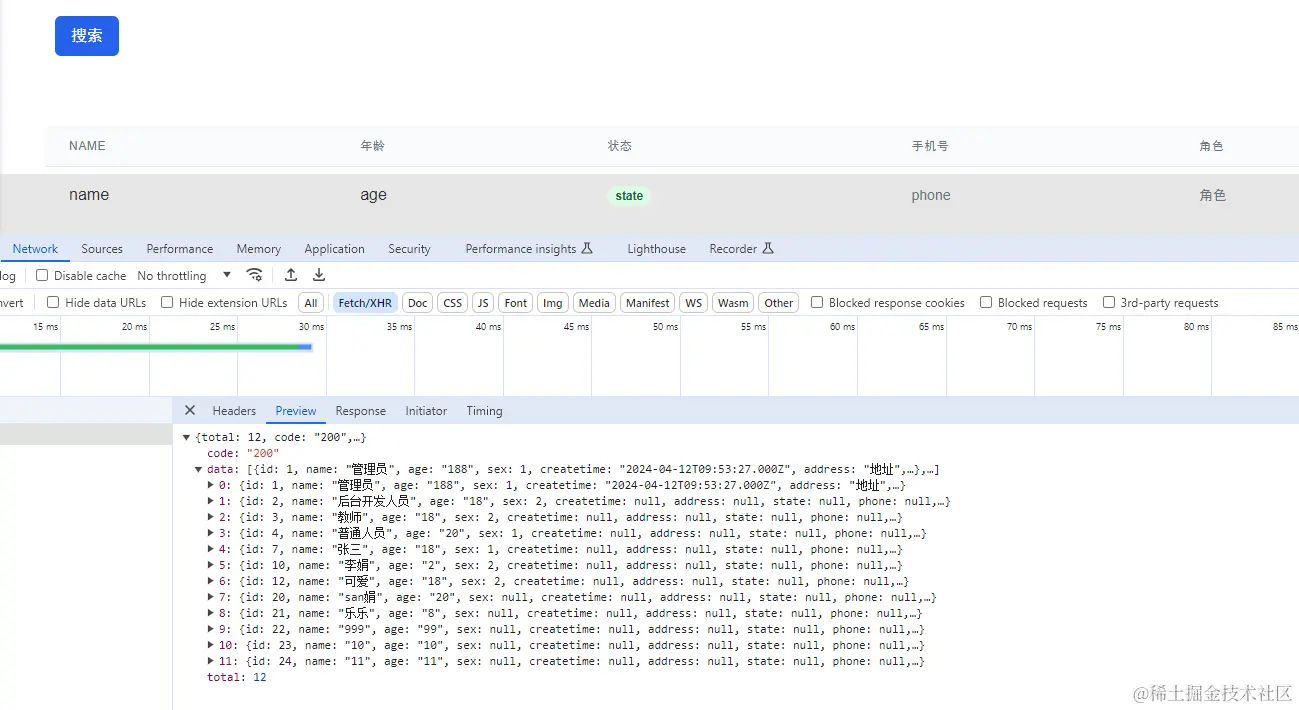1299x710 pixels.
Task: Expand data item 4 张三
Action: (211, 550)
